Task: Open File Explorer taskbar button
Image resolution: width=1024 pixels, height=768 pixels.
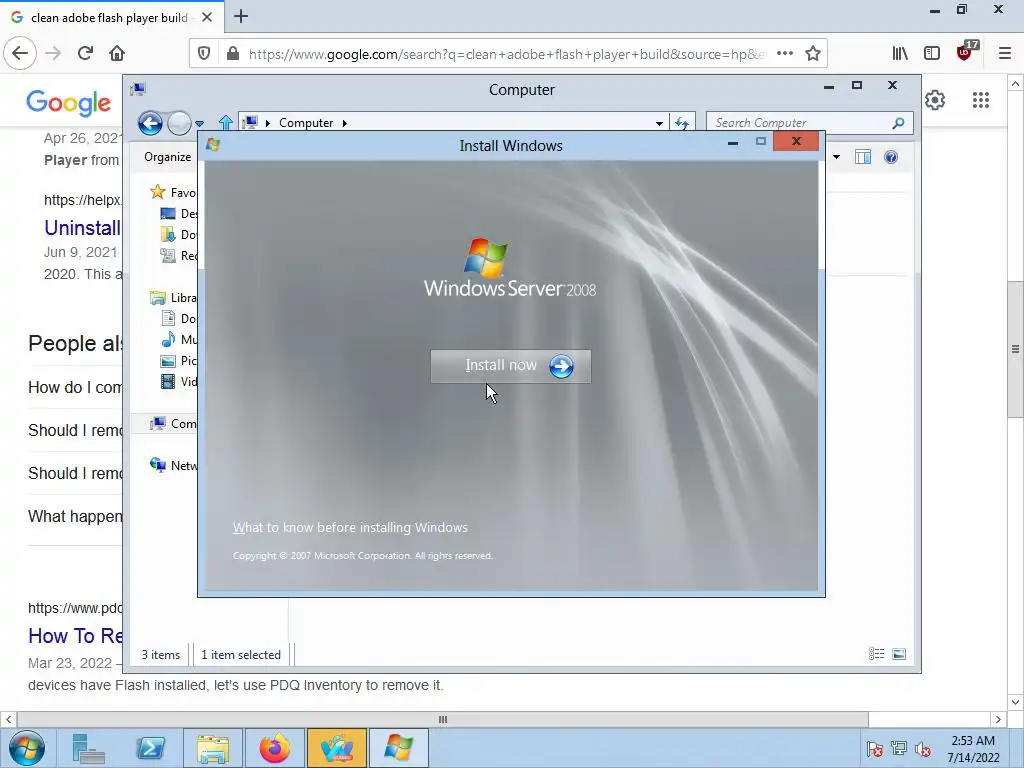Action: 213,748
